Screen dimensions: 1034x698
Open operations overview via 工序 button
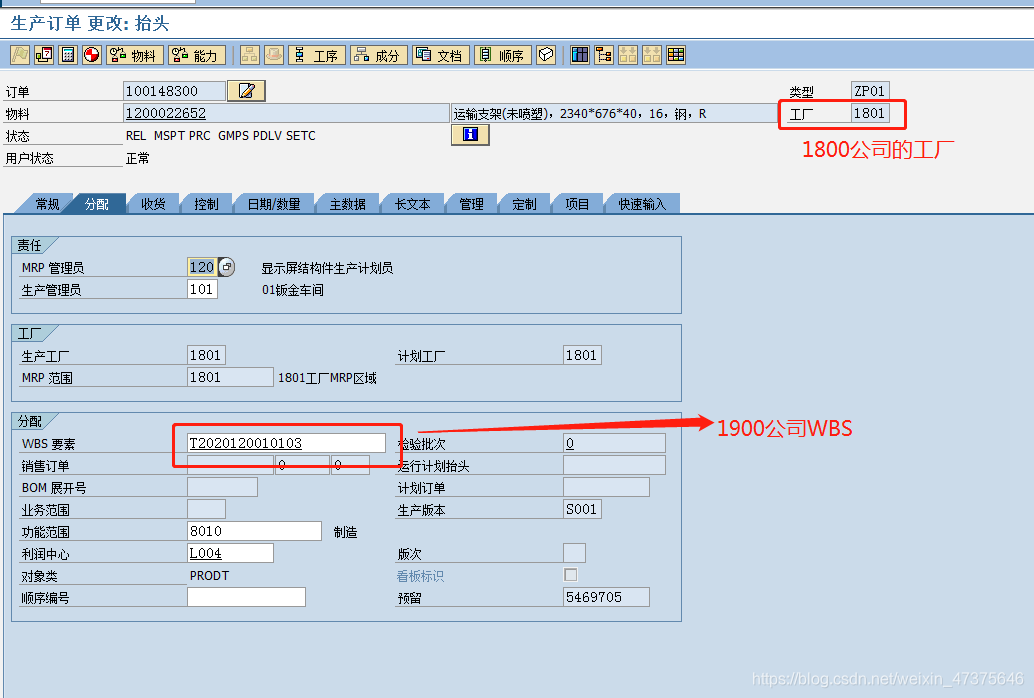(317, 55)
